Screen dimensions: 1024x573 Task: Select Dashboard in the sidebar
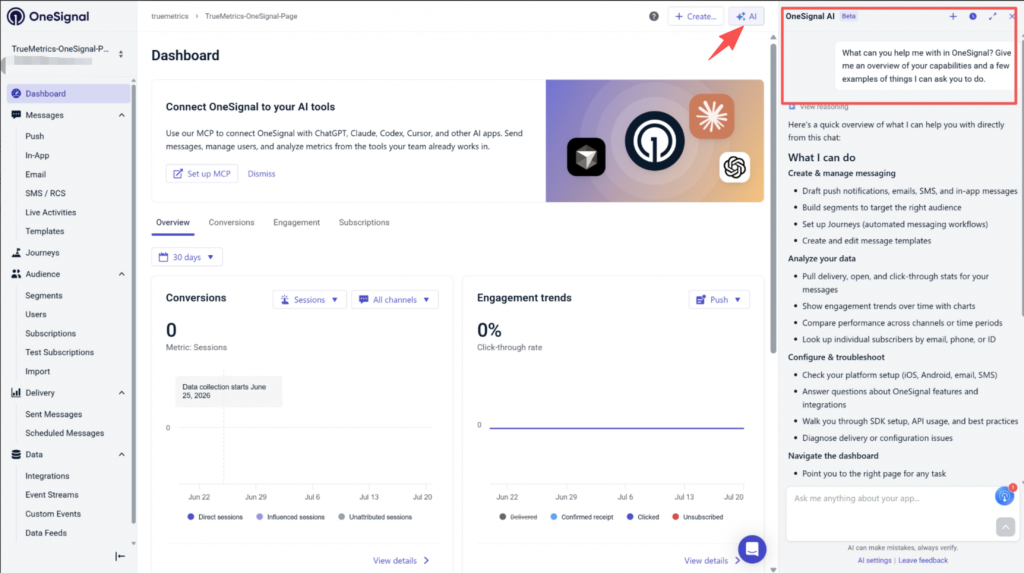pyautogui.click(x=69, y=93)
